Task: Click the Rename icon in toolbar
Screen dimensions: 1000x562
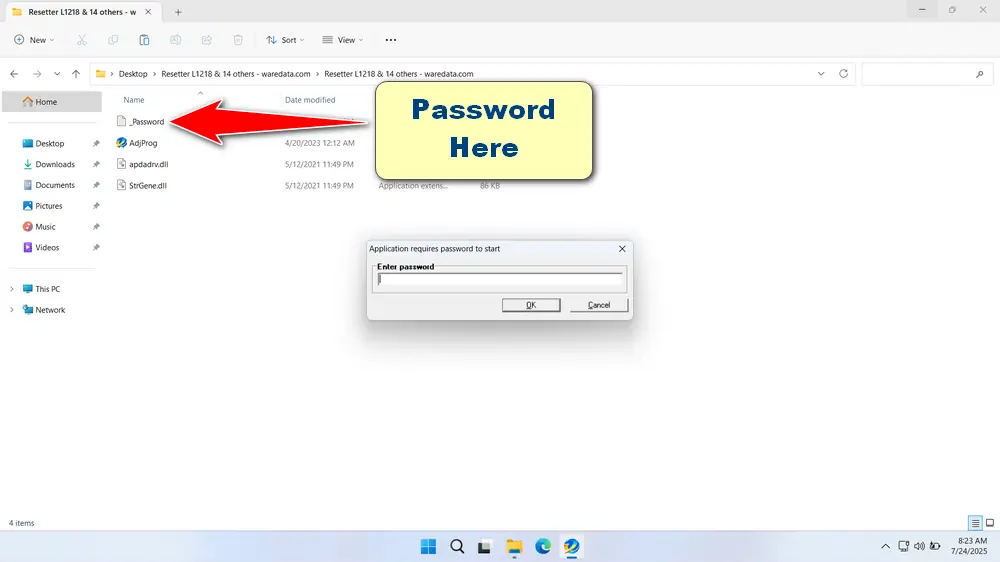Action: pyautogui.click(x=175, y=40)
